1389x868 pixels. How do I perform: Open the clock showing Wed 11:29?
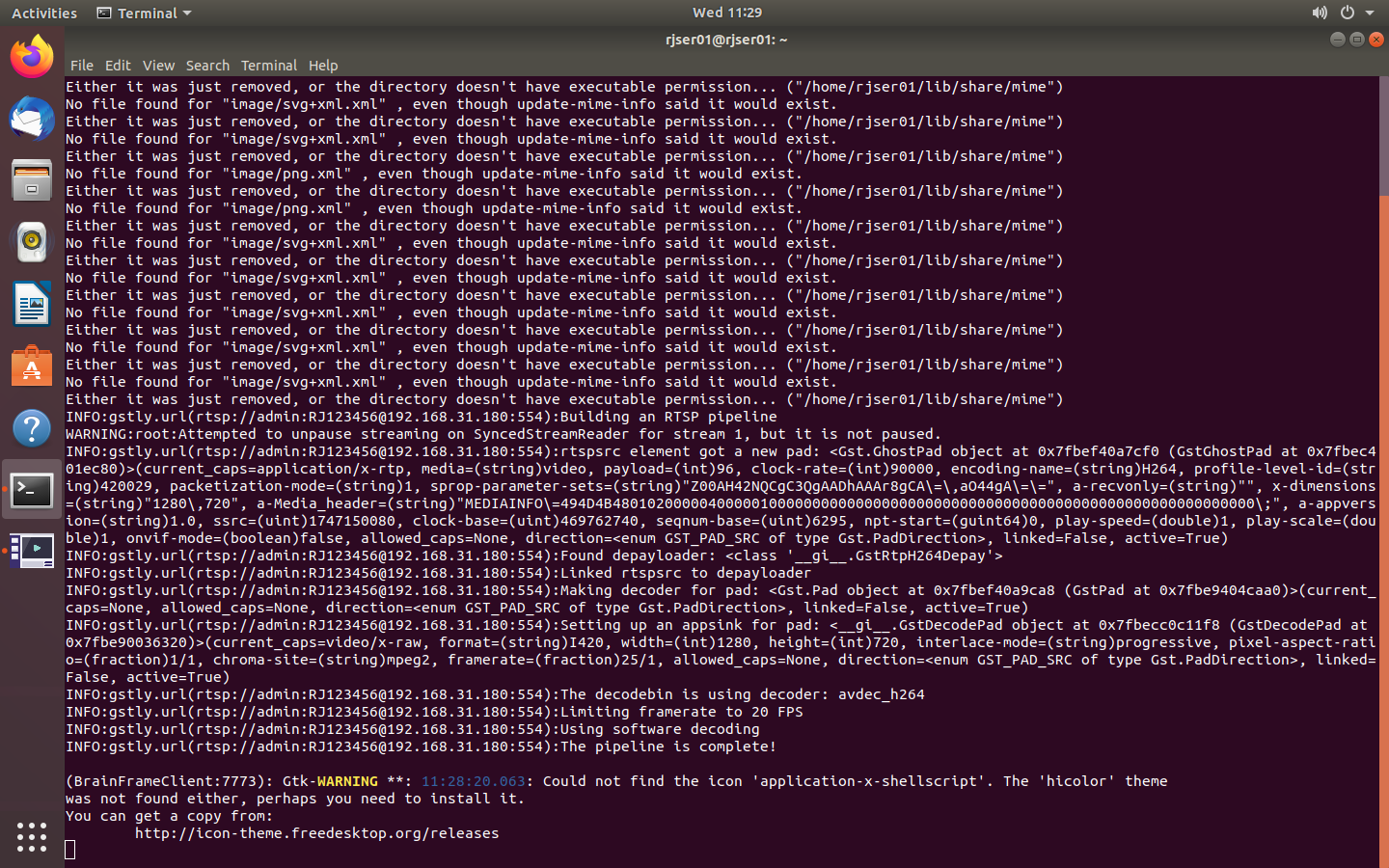(727, 13)
